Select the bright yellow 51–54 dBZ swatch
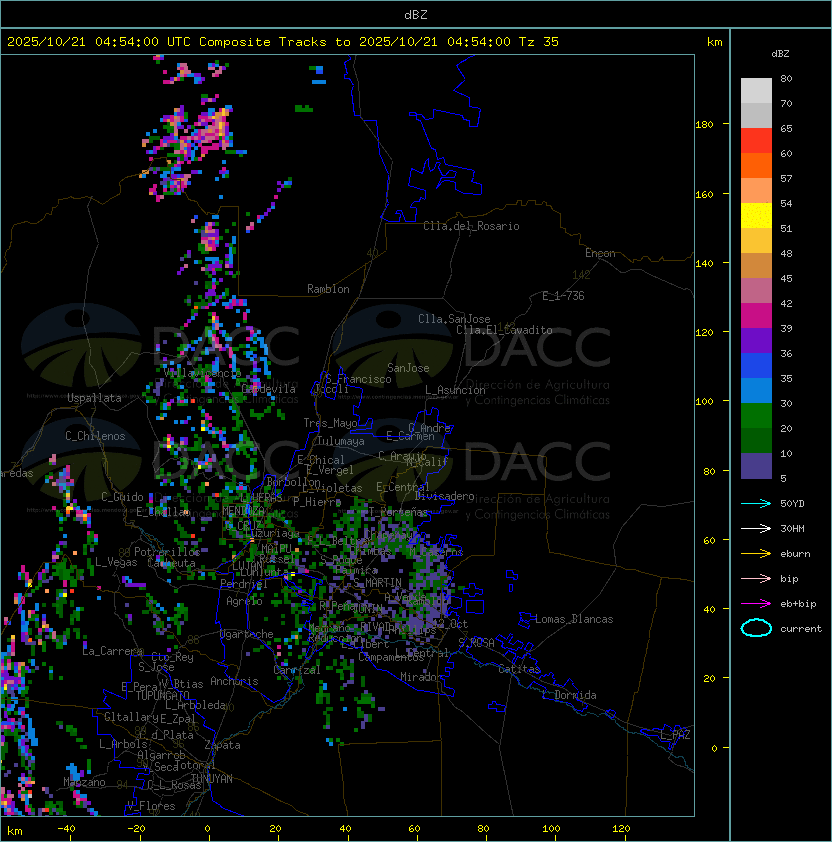Viewport: 832px width, 842px height. click(x=756, y=215)
